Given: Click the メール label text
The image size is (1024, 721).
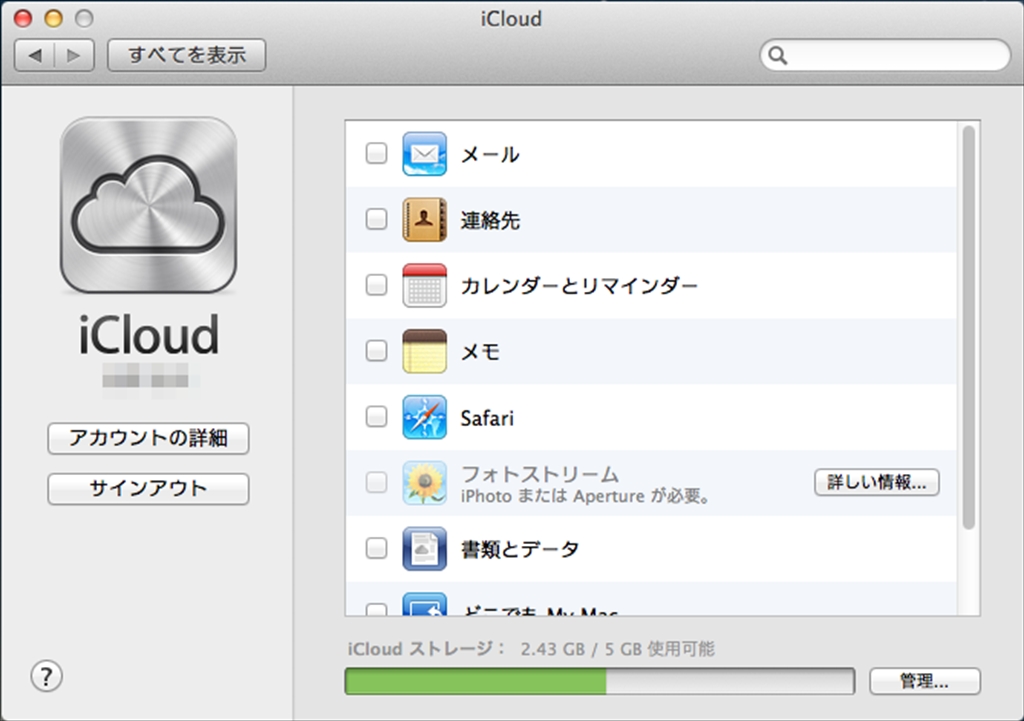Looking at the screenshot, I should pos(490,155).
